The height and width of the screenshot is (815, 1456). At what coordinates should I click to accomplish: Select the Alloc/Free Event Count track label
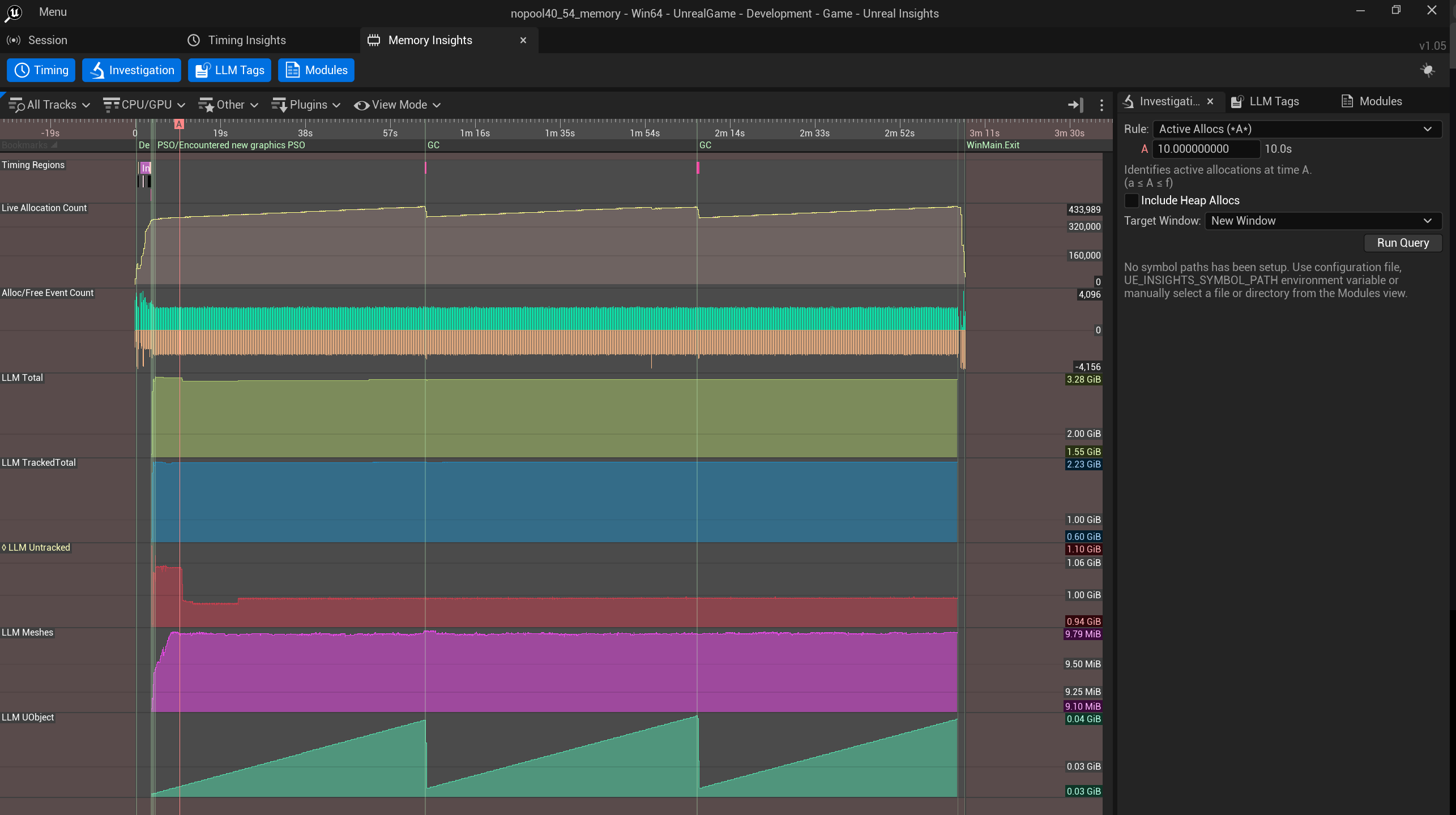click(x=48, y=293)
